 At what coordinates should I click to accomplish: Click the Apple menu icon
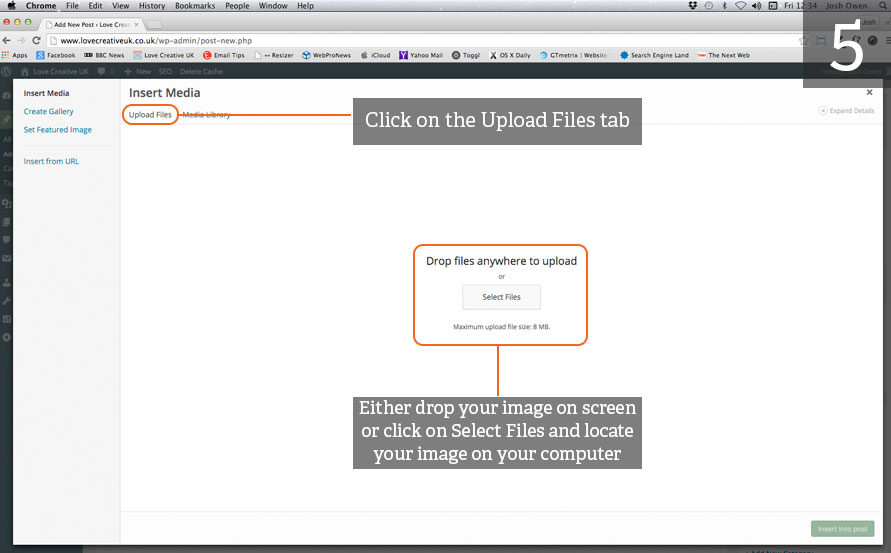11,6
